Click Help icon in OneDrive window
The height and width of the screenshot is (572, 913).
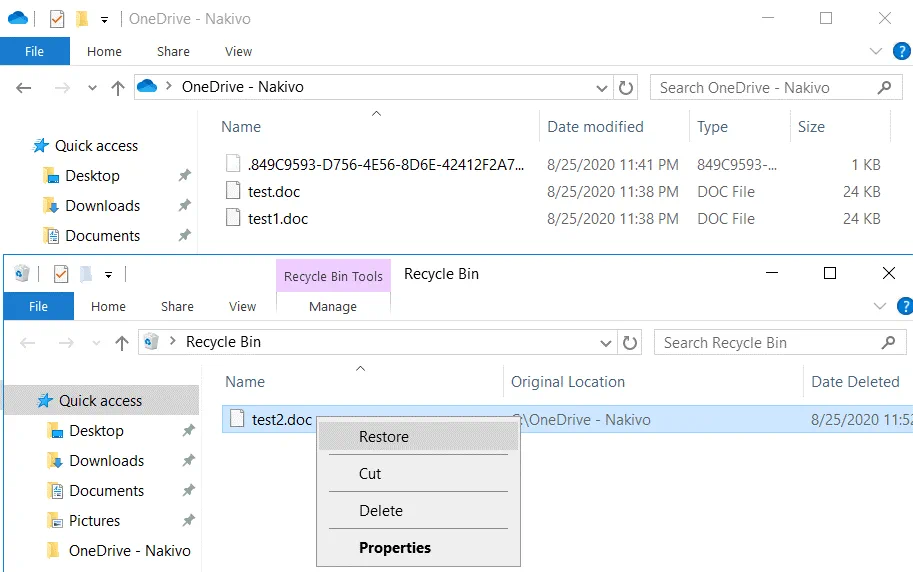pos(902,51)
